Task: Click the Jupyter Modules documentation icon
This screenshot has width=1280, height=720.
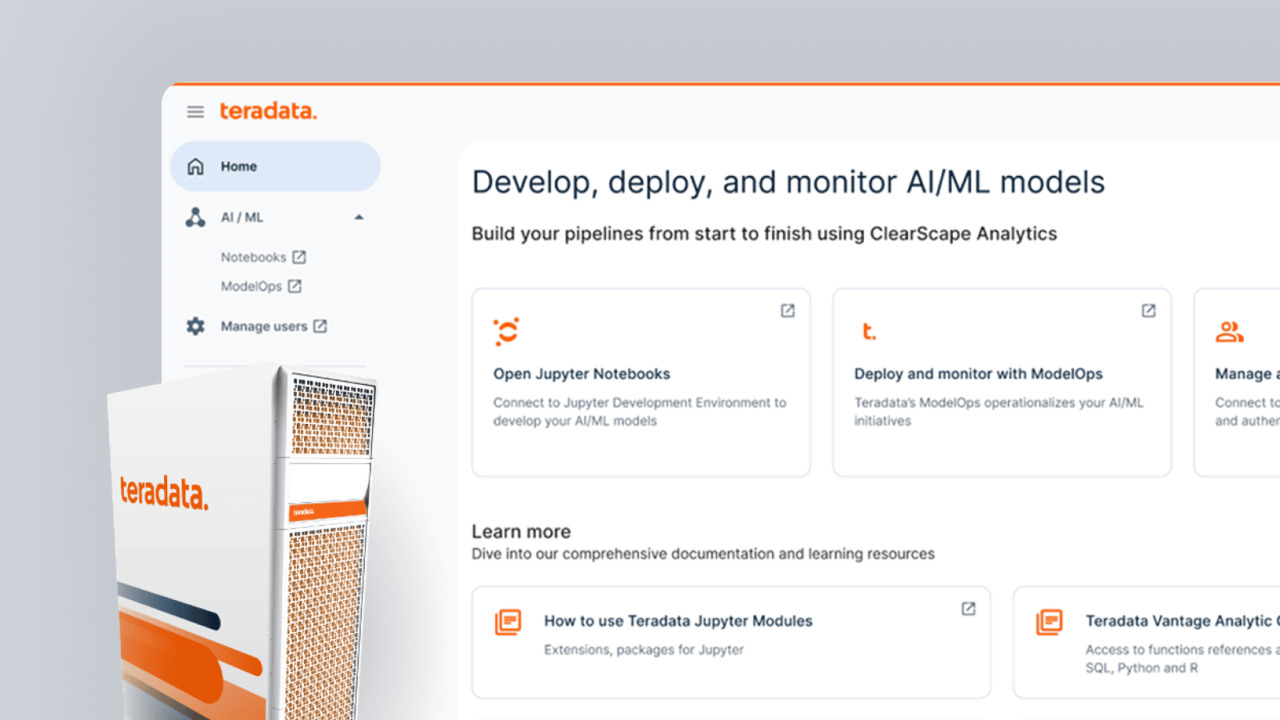Action: coord(508,622)
